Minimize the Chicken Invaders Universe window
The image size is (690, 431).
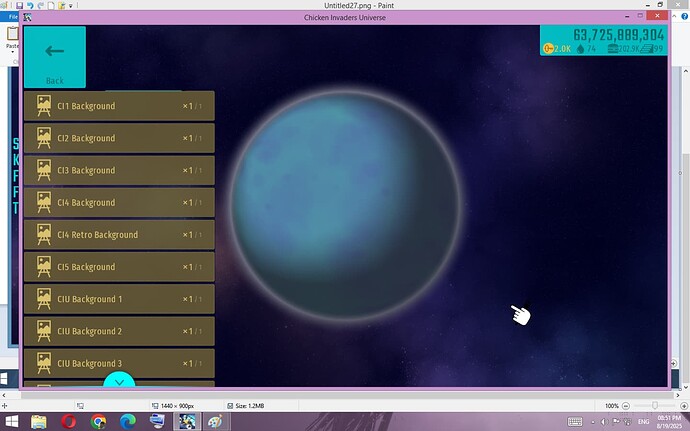tap(627, 16)
